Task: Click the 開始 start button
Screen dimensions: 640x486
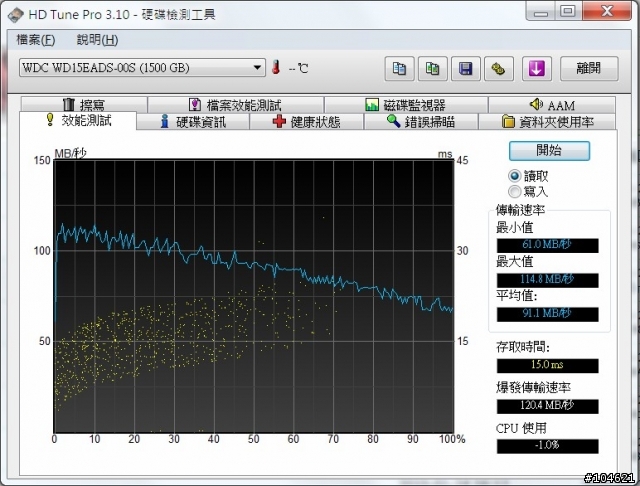Action: point(549,151)
